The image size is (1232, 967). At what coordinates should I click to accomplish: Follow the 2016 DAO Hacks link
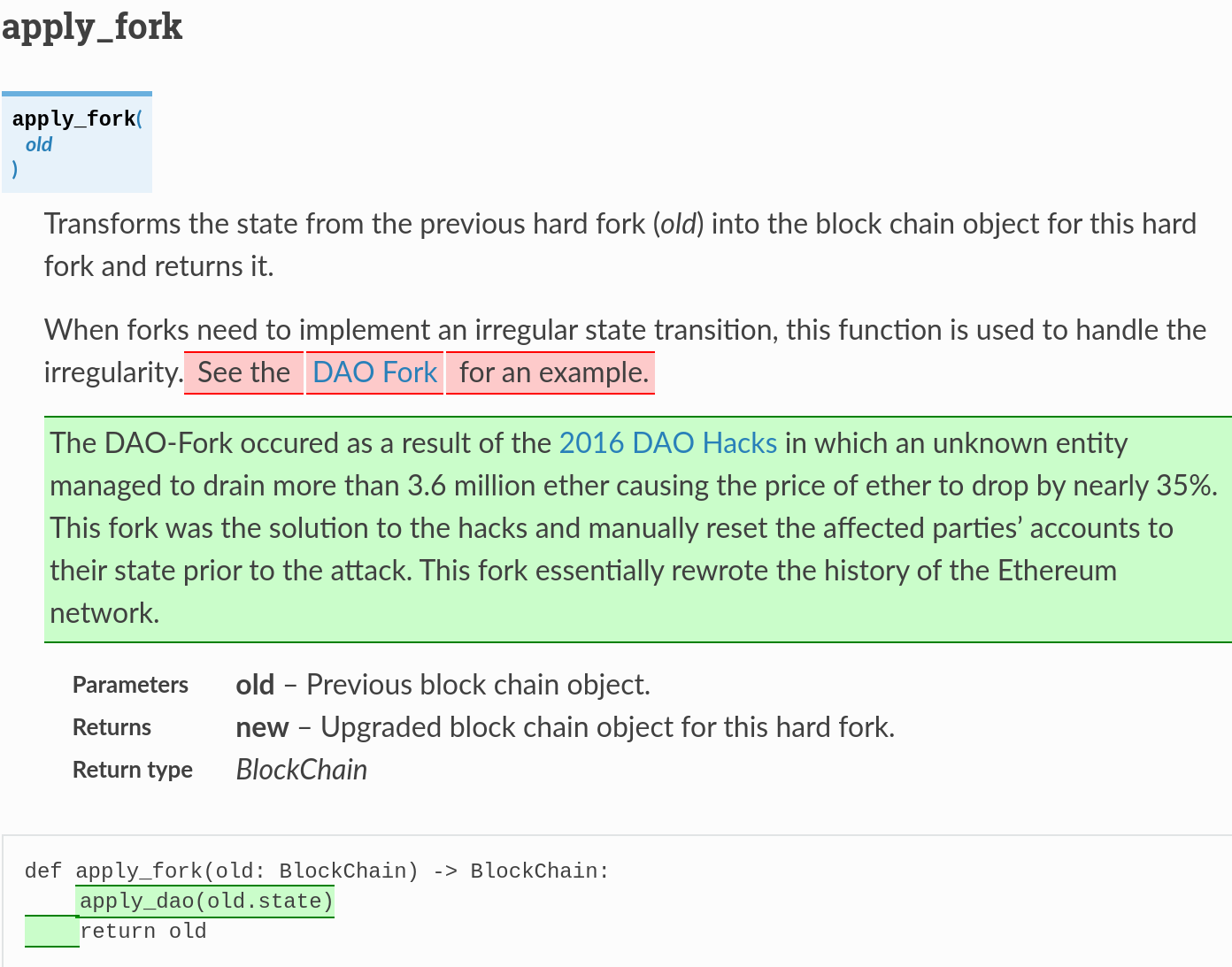tap(667, 443)
